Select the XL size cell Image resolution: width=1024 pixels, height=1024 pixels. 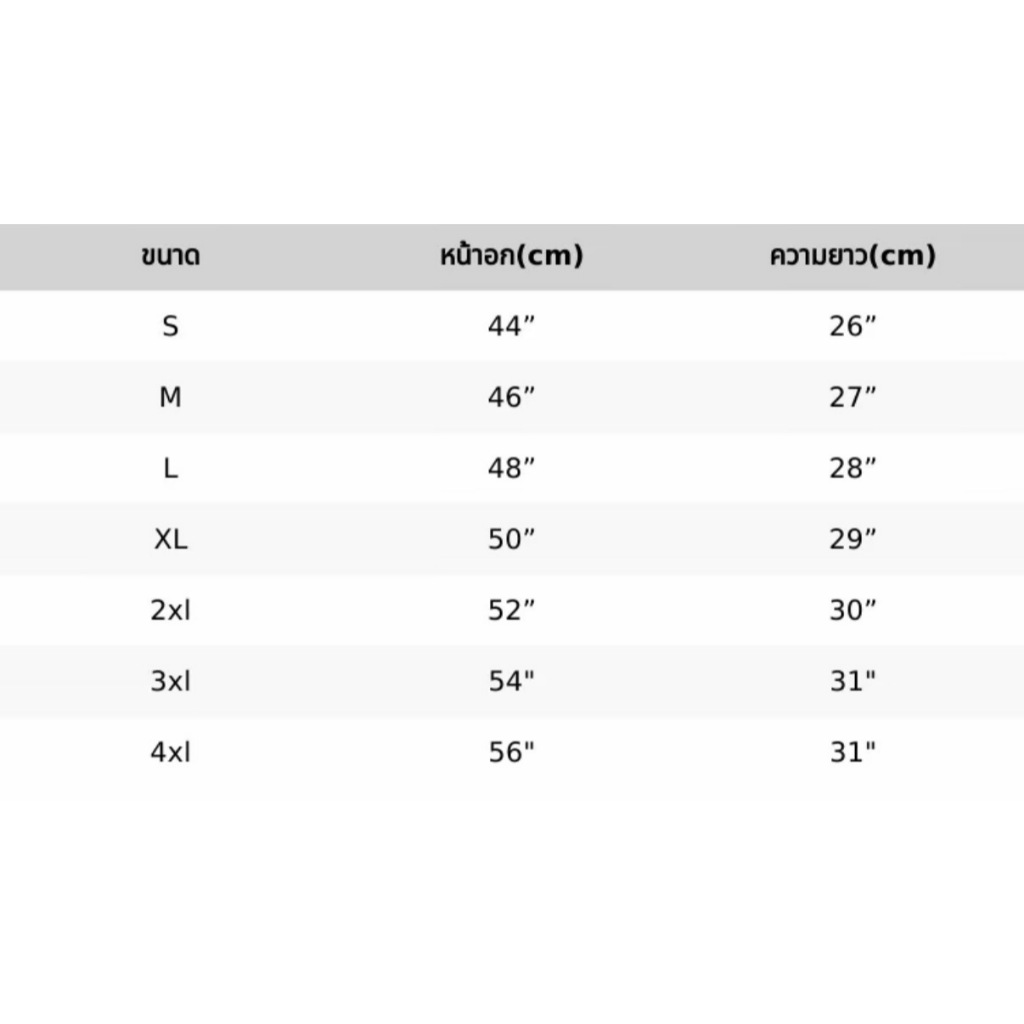[x=170, y=539]
